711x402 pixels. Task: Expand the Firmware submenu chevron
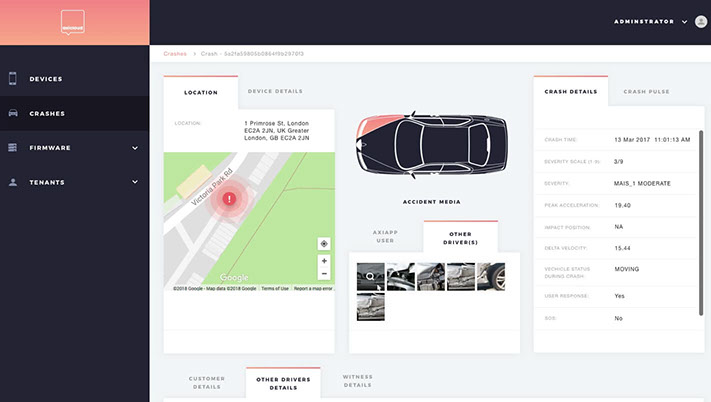pos(135,148)
